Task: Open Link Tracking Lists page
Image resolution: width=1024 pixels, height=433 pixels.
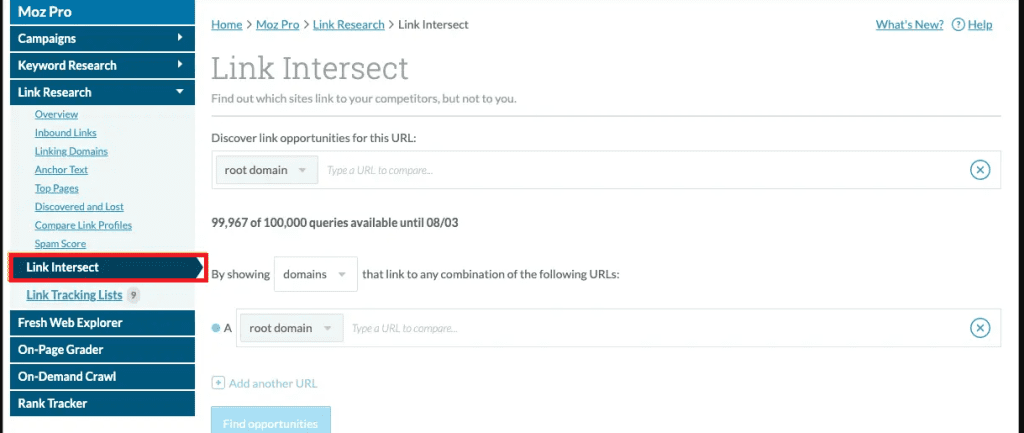Action: click(74, 295)
